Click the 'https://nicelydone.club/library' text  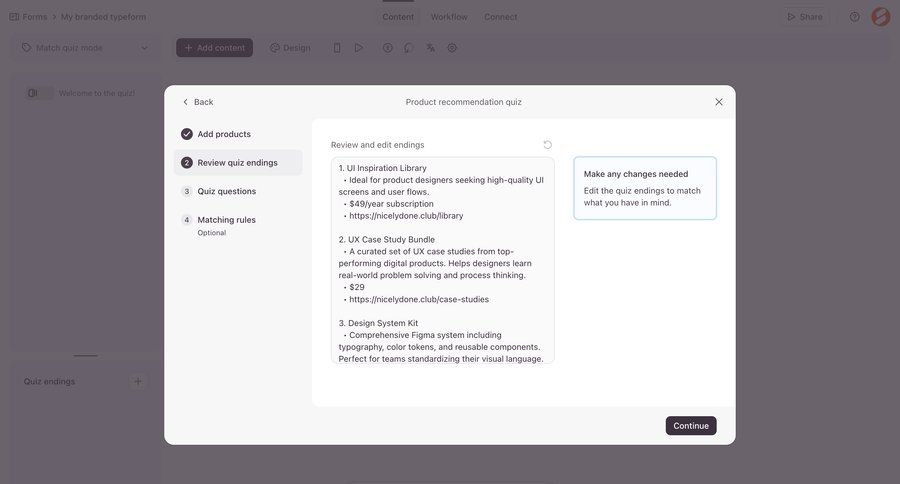pyautogui.click(x=406, y=216)
